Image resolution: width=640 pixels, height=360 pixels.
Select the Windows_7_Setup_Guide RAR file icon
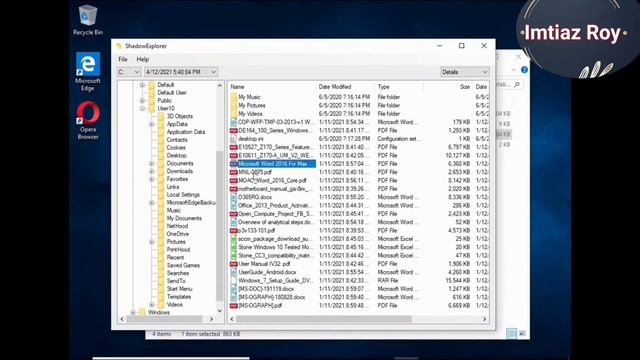tap(233, 281)
